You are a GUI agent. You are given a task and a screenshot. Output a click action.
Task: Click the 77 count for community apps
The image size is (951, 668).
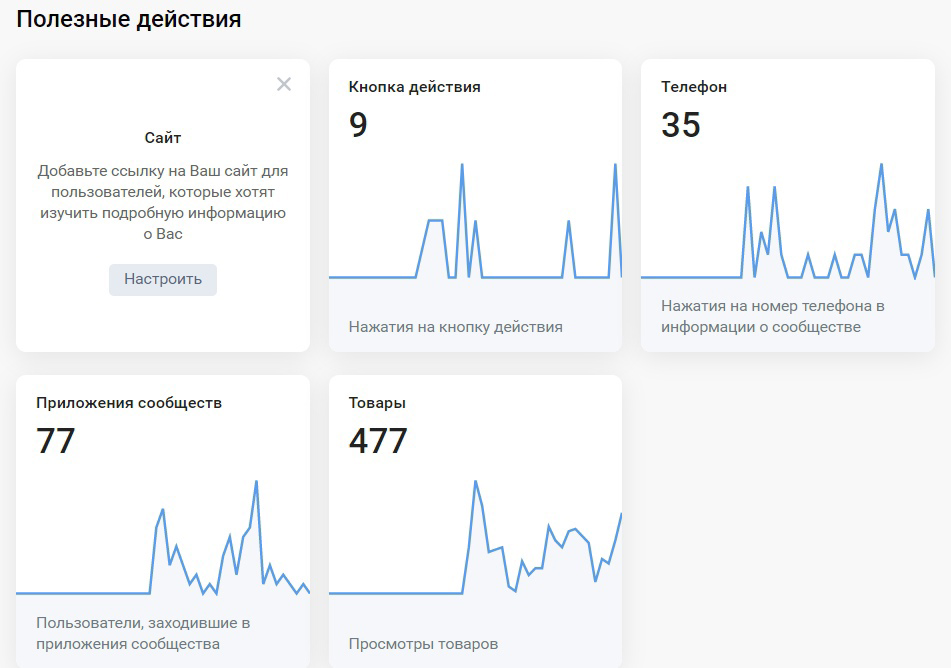pyautogui.click(x=55, y=440)
